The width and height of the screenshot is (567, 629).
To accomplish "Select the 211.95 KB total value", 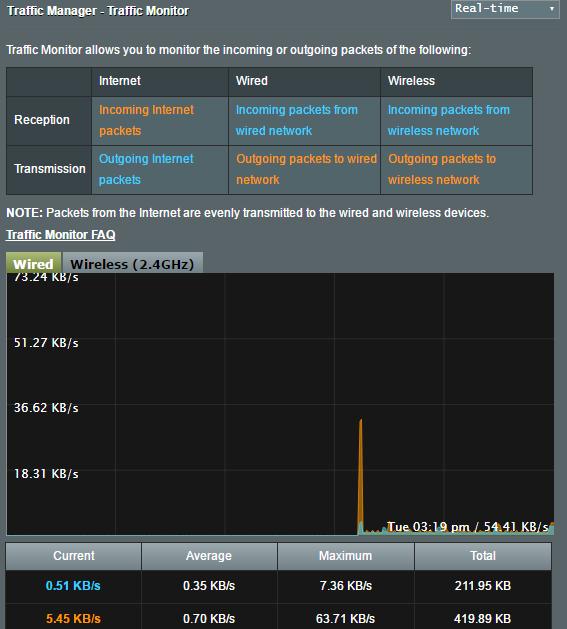I will click(483, 586).
